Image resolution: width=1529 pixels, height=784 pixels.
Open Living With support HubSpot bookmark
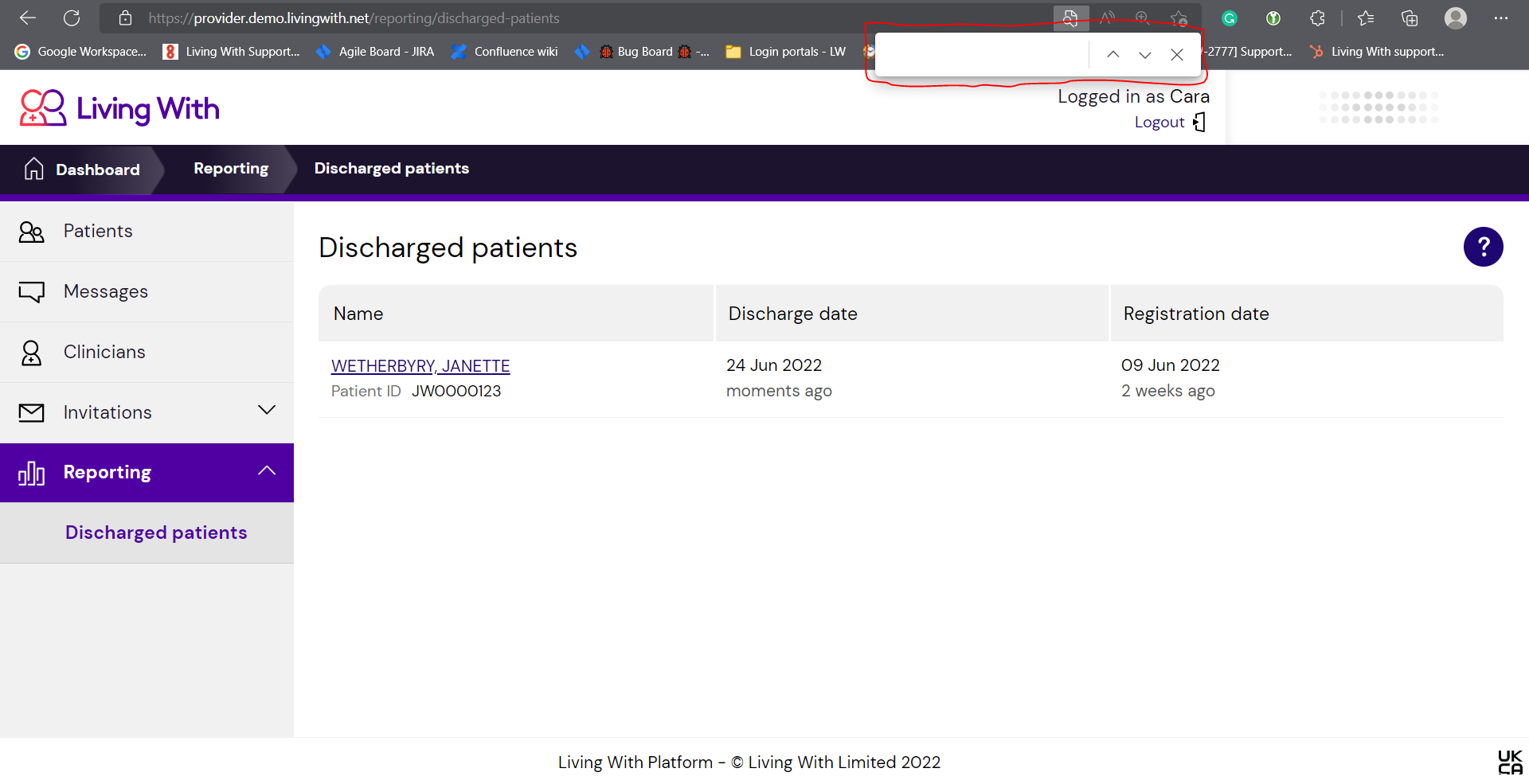click(x=1377, y=52)
